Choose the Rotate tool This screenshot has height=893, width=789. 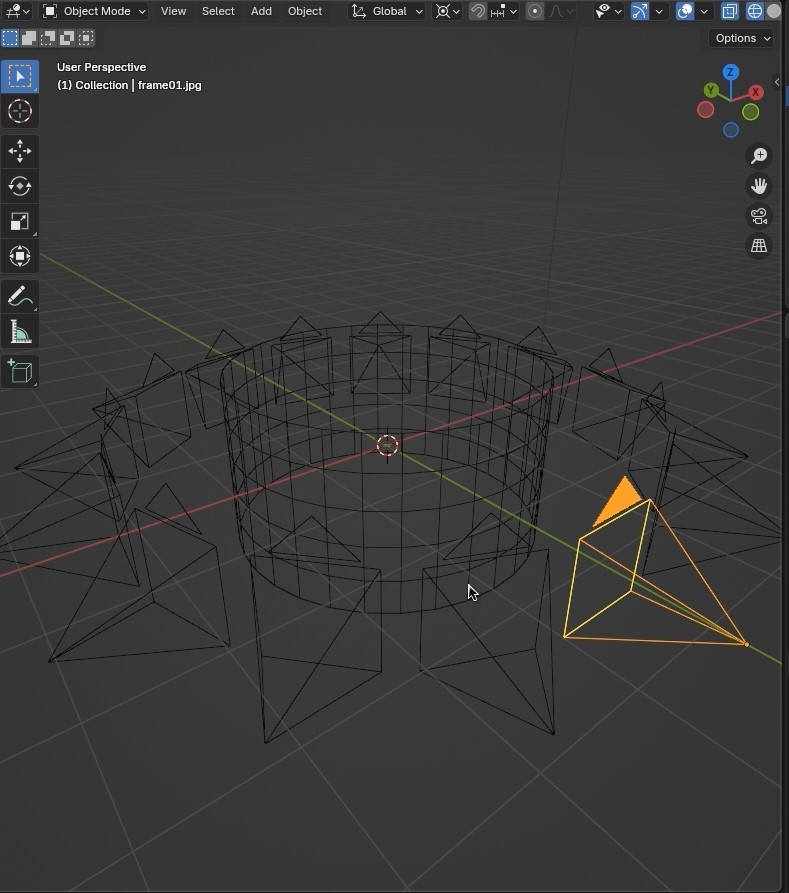point(20,186)
